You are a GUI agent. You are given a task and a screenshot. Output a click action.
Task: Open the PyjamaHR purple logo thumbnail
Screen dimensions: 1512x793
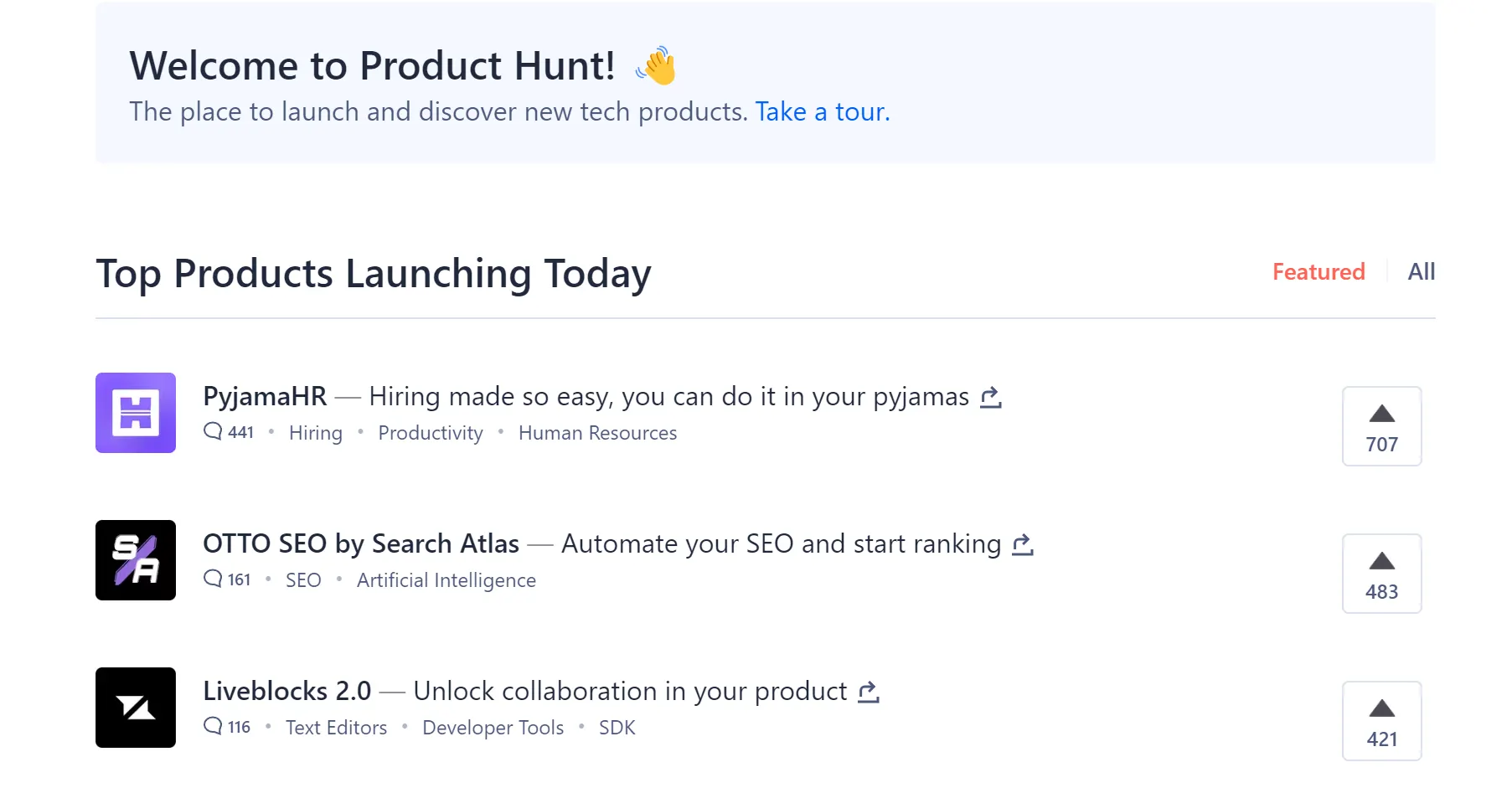(x=136, y=413)
